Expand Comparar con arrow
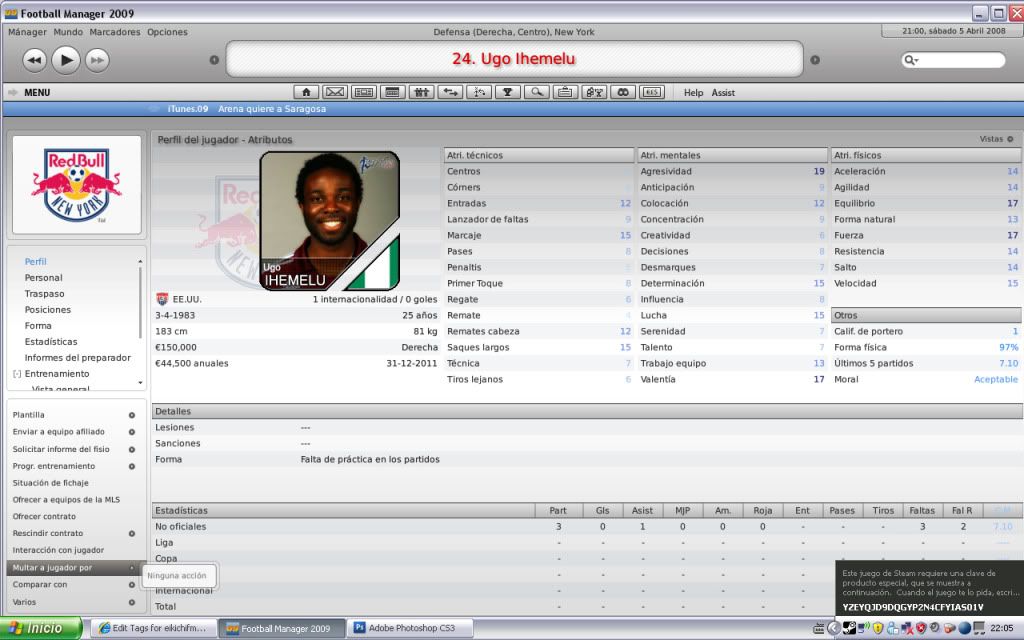Viewport: 1024px width, 640px height. tap(132, 585)
